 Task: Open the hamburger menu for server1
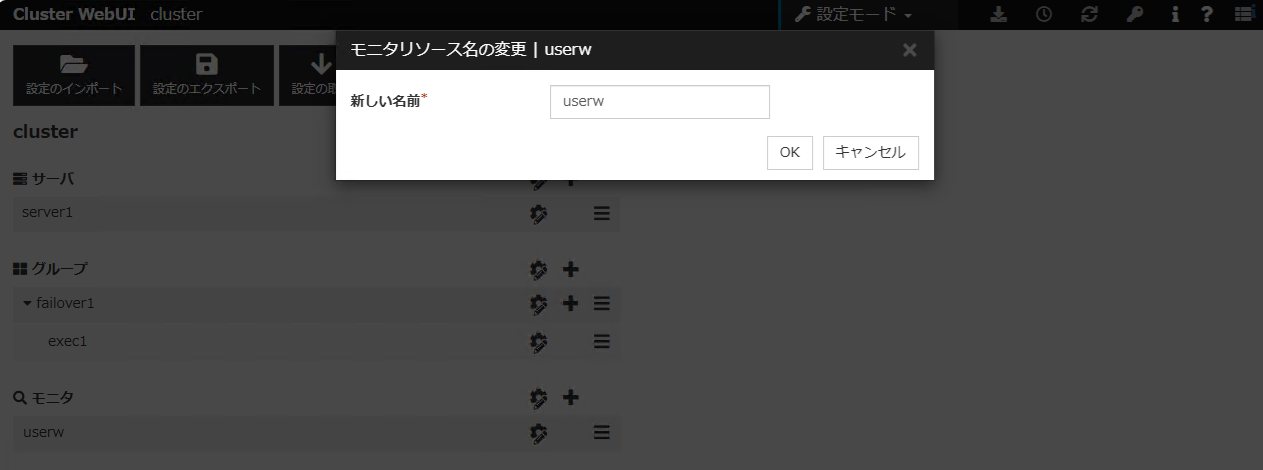(601, 213)
